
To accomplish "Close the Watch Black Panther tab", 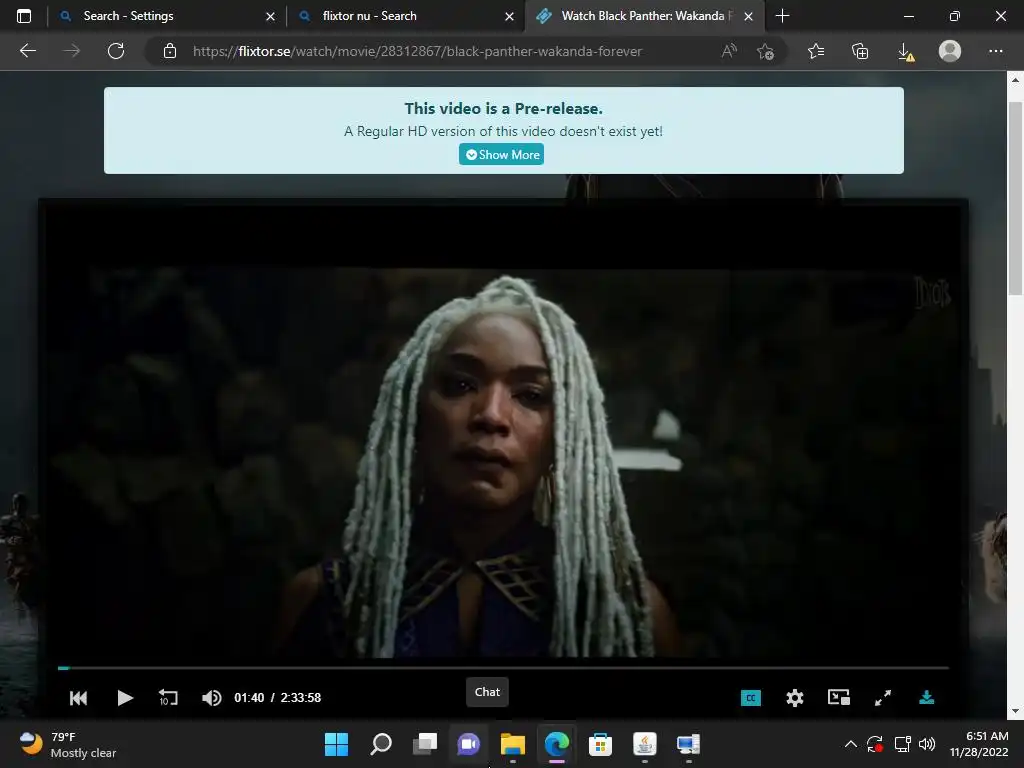I will coord(748,16).
